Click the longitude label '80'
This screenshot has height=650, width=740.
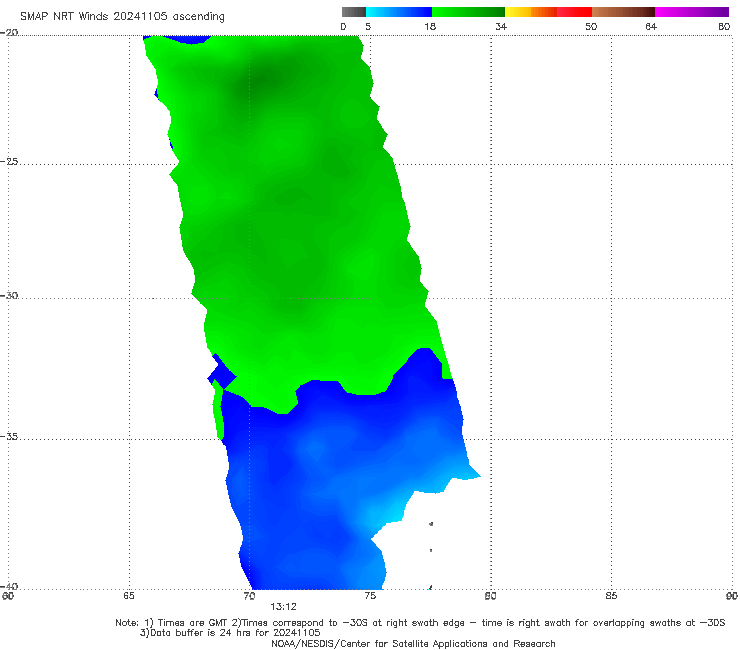(x=491, y=596)
